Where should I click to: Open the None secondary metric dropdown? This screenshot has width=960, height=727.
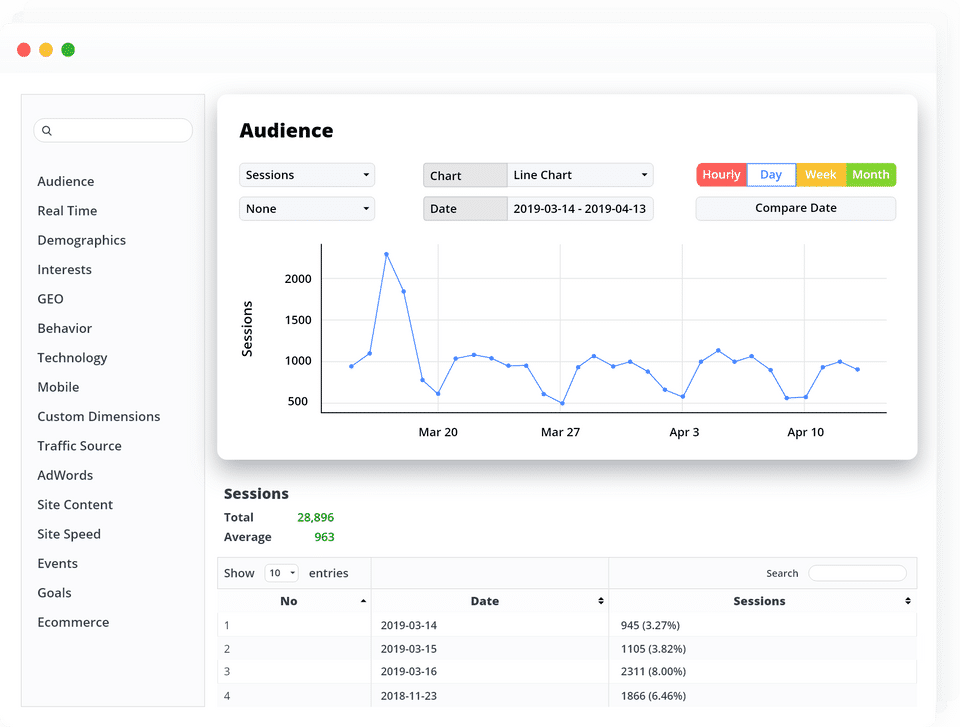(307, 209)
